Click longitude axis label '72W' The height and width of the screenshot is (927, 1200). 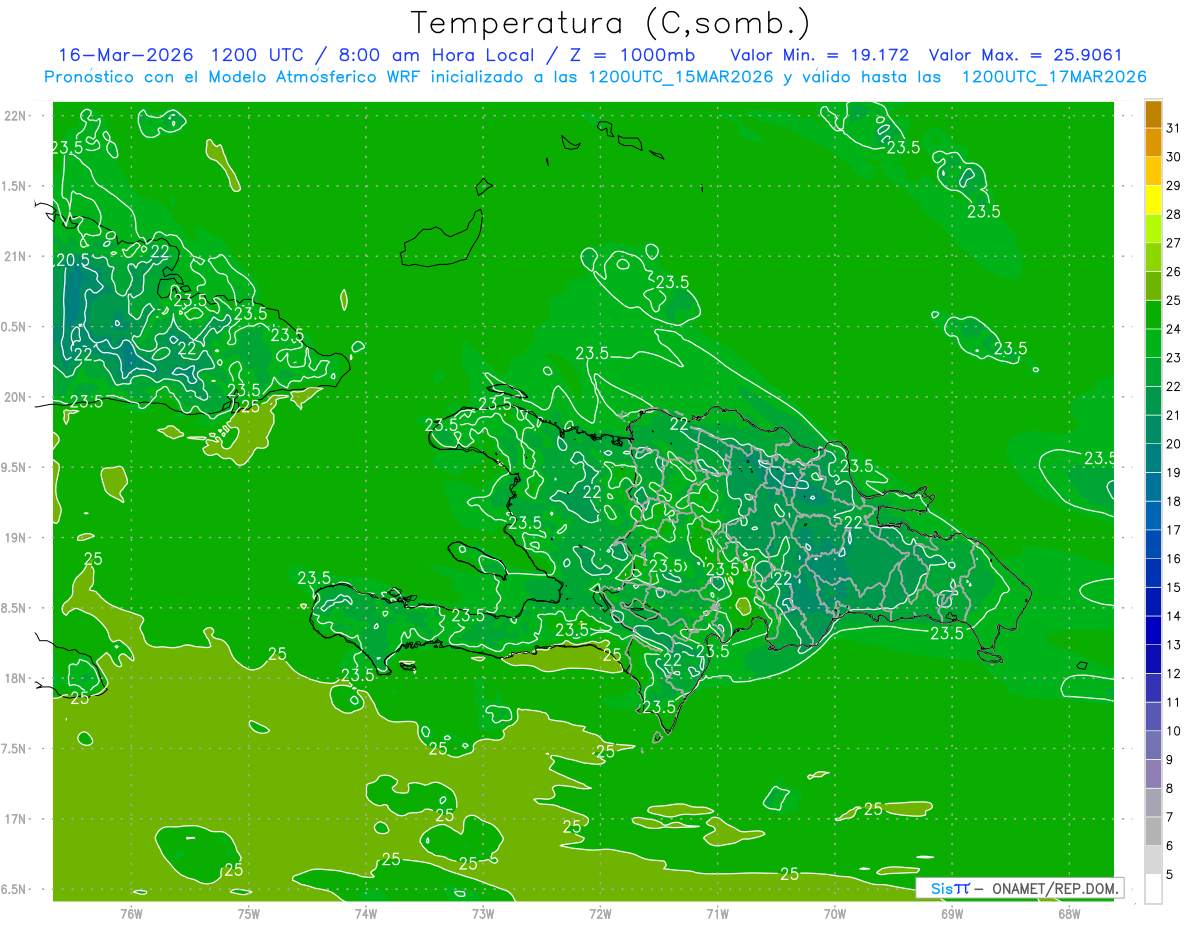(600, 913)
